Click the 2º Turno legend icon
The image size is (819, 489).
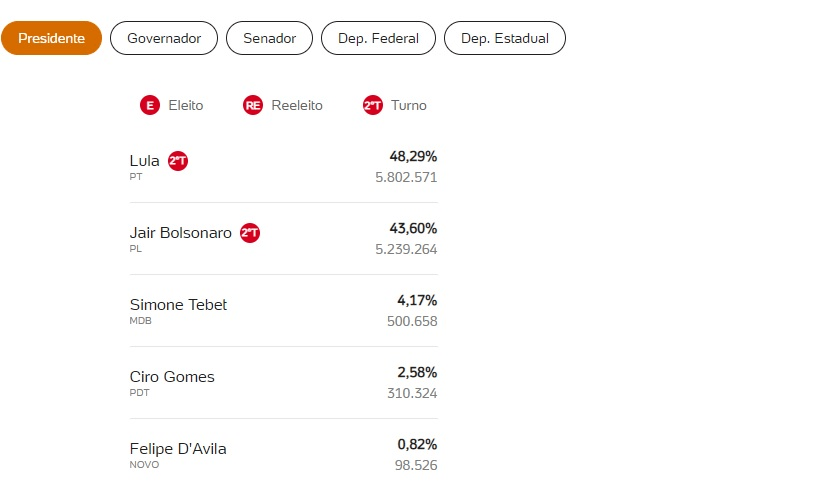[x=373, y=105]
